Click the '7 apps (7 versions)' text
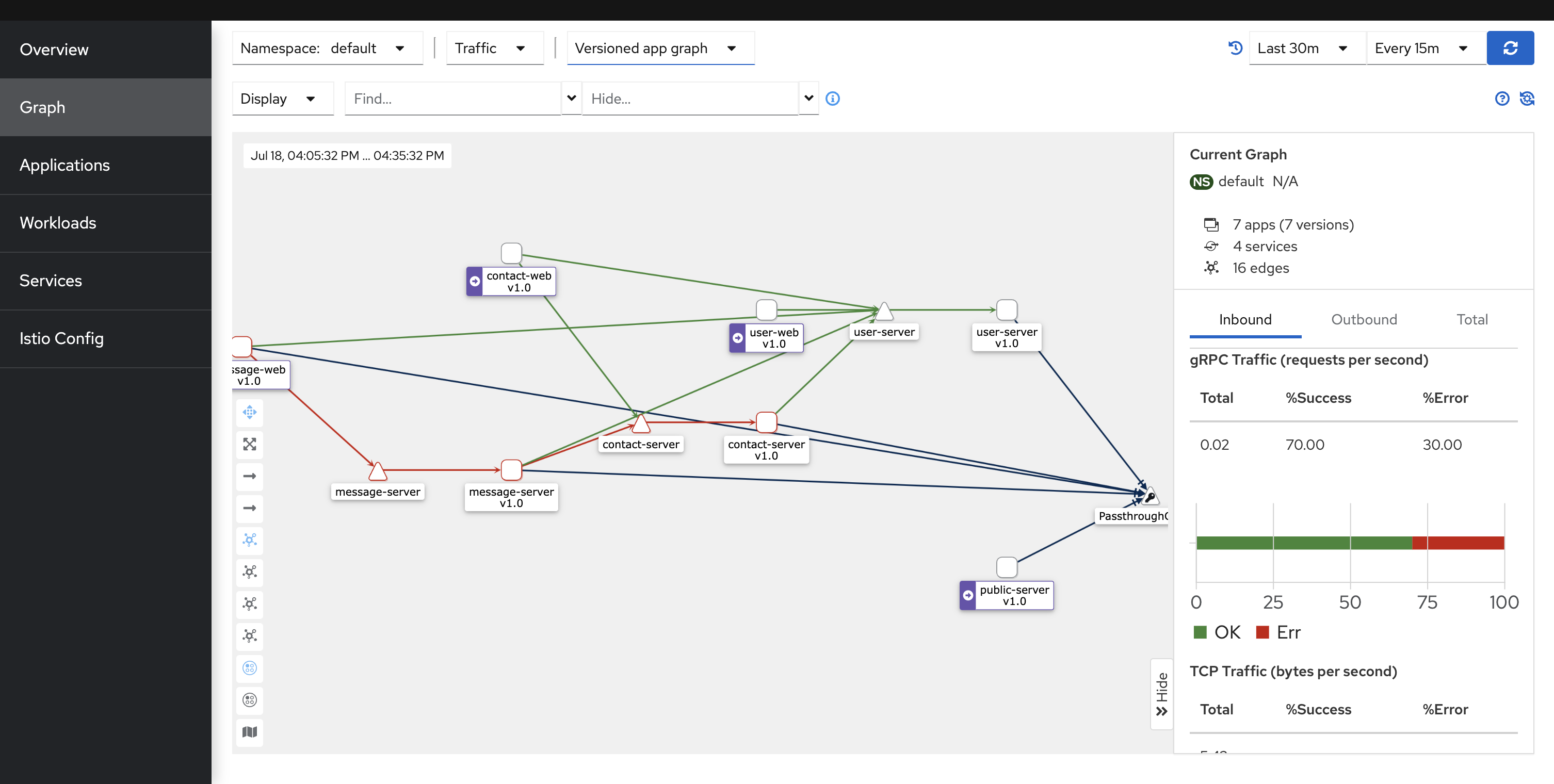Image resolution: width=1554 pixels, height=784 pixels. coord(1293,225)
